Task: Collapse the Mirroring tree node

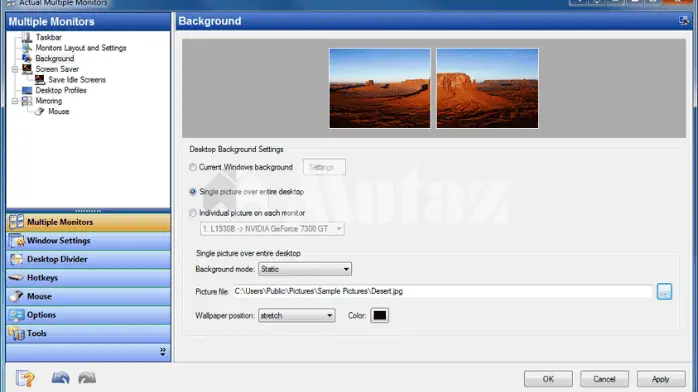Action: (15, 101)
